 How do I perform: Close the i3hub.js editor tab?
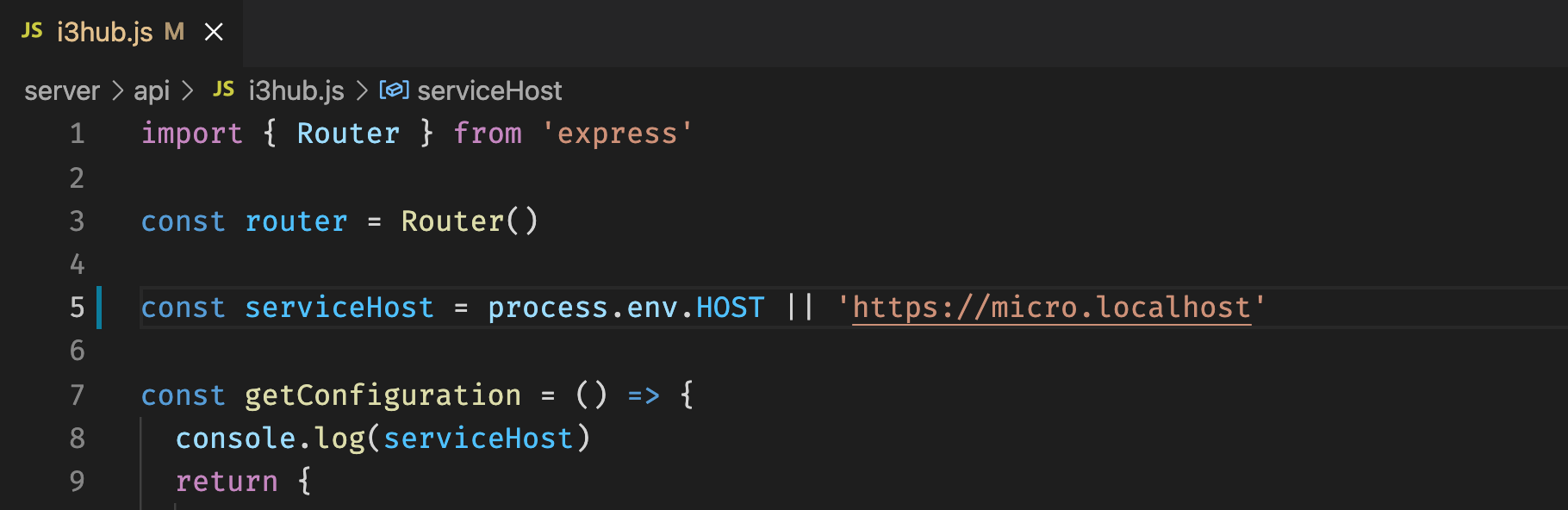point(214,32)
